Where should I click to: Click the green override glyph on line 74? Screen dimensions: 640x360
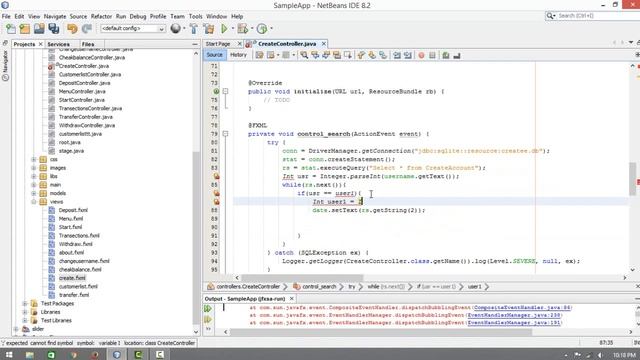216,91
